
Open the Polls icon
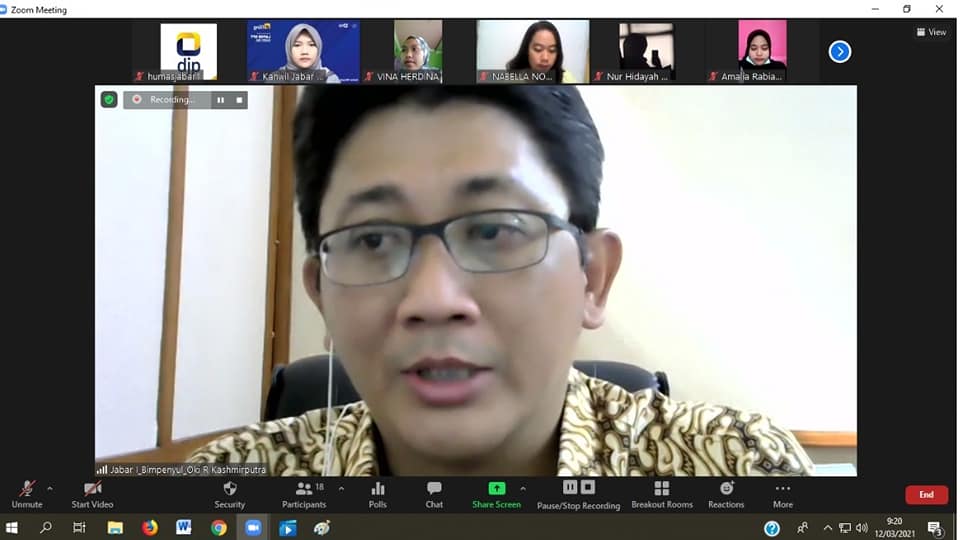(x=377, y=492)
